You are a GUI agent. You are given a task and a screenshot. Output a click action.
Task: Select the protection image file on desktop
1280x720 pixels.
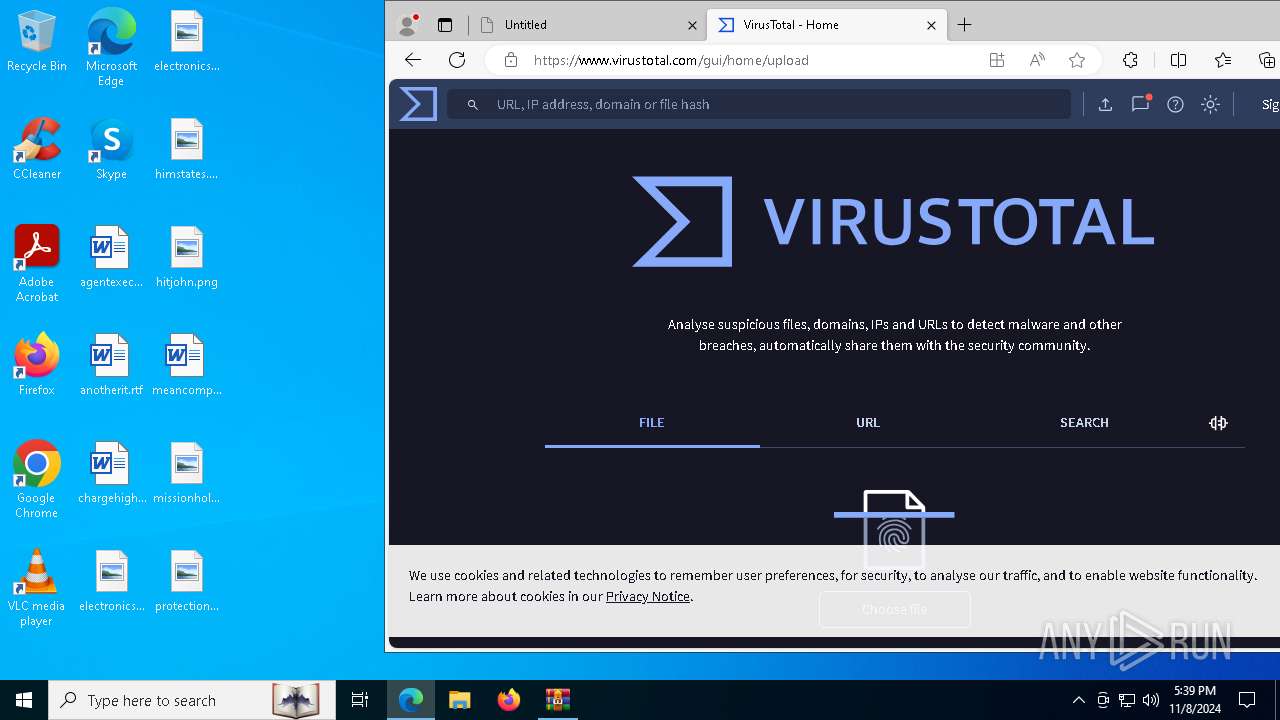[187, 581]
